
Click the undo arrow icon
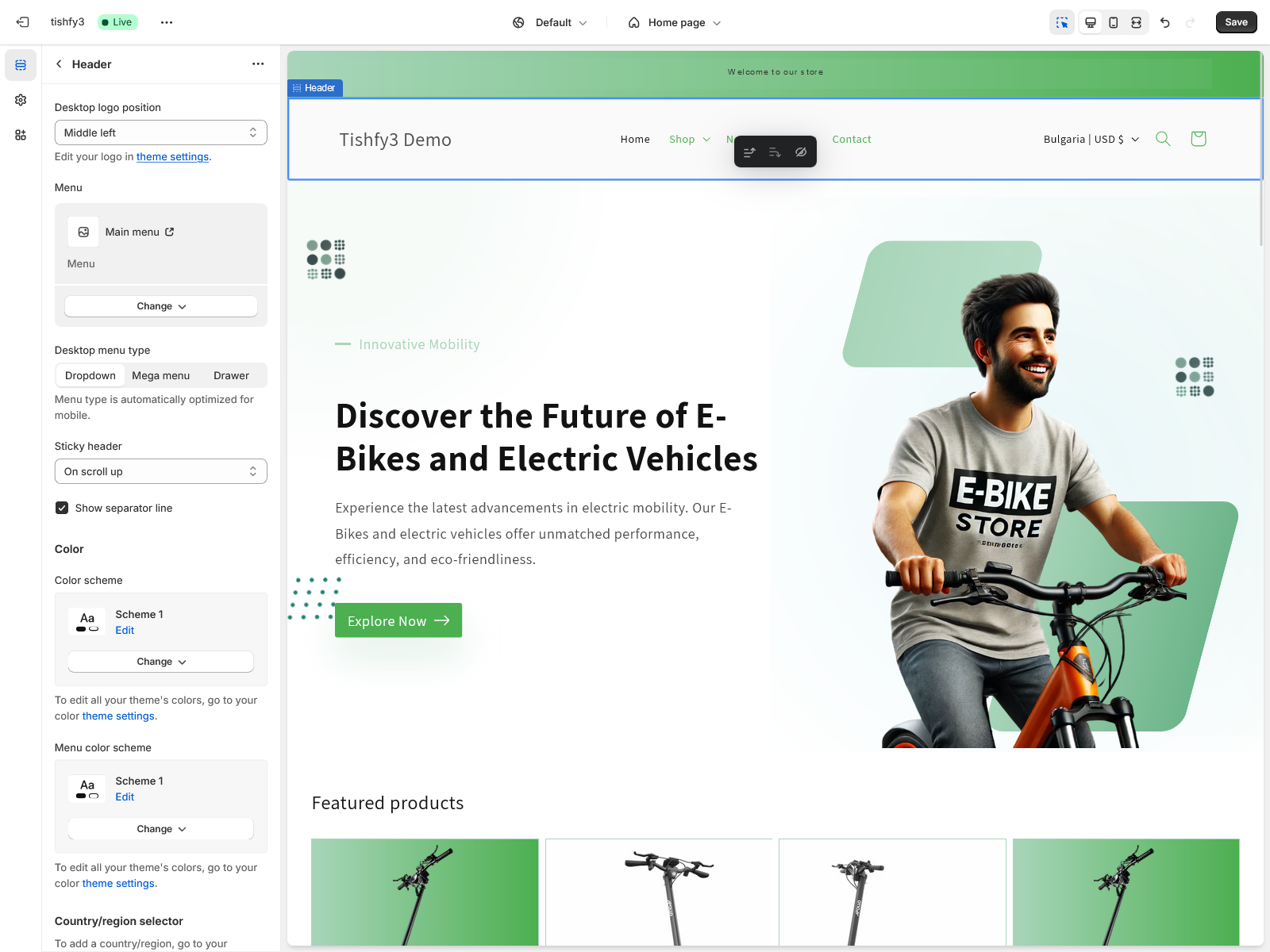[1164, 22]
